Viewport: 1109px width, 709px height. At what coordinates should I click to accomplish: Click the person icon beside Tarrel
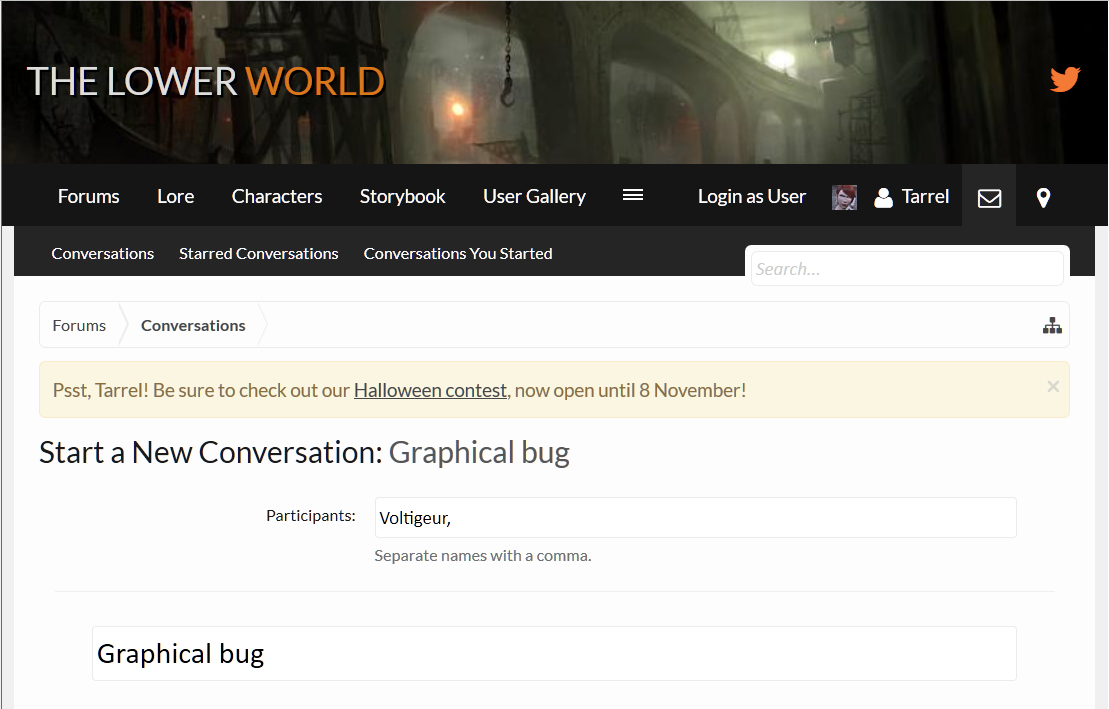pos(883,197)
